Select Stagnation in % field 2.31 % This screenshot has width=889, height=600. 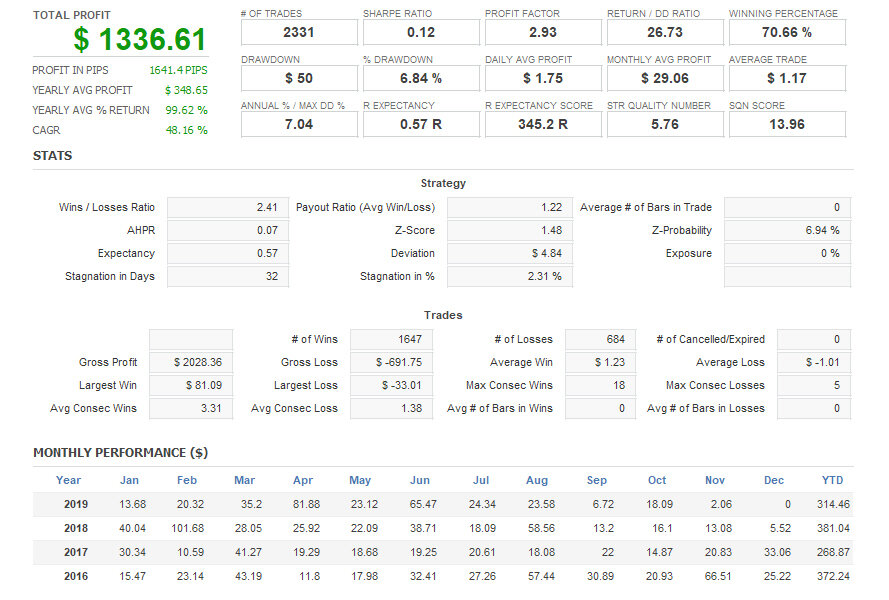point(510,276)
